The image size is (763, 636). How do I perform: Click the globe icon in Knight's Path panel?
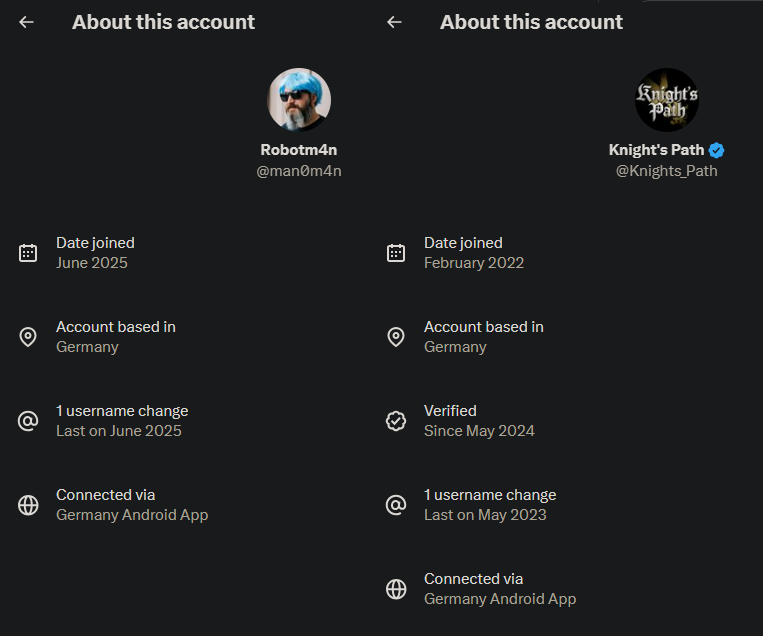[x=396, y=589]
